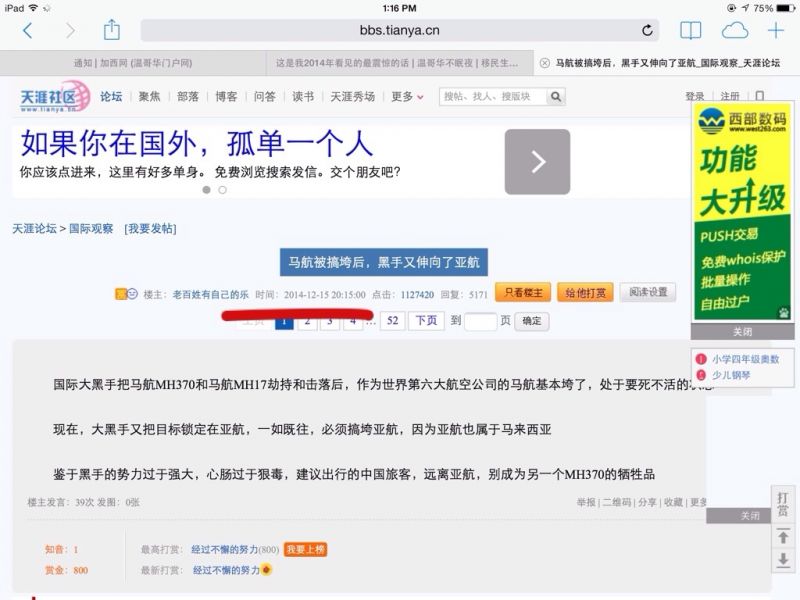Open 国际观察 breadcrumb link
800x600 pixels.
(91, 229)
